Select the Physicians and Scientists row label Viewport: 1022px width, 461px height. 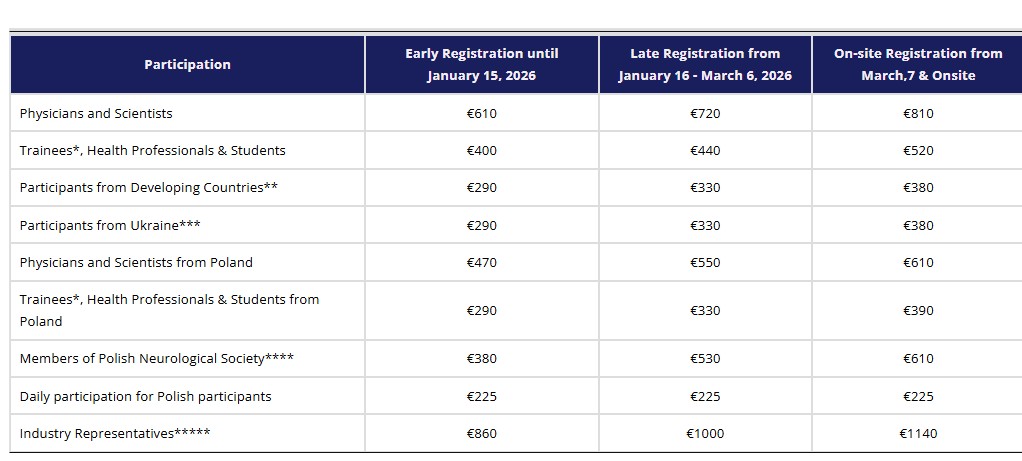(x=96, y=114)
